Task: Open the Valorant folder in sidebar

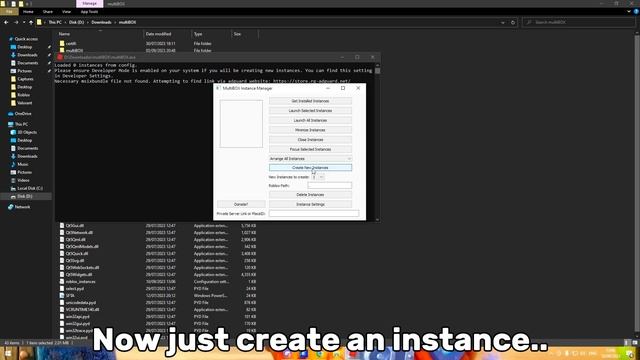Action: point(24,103)
